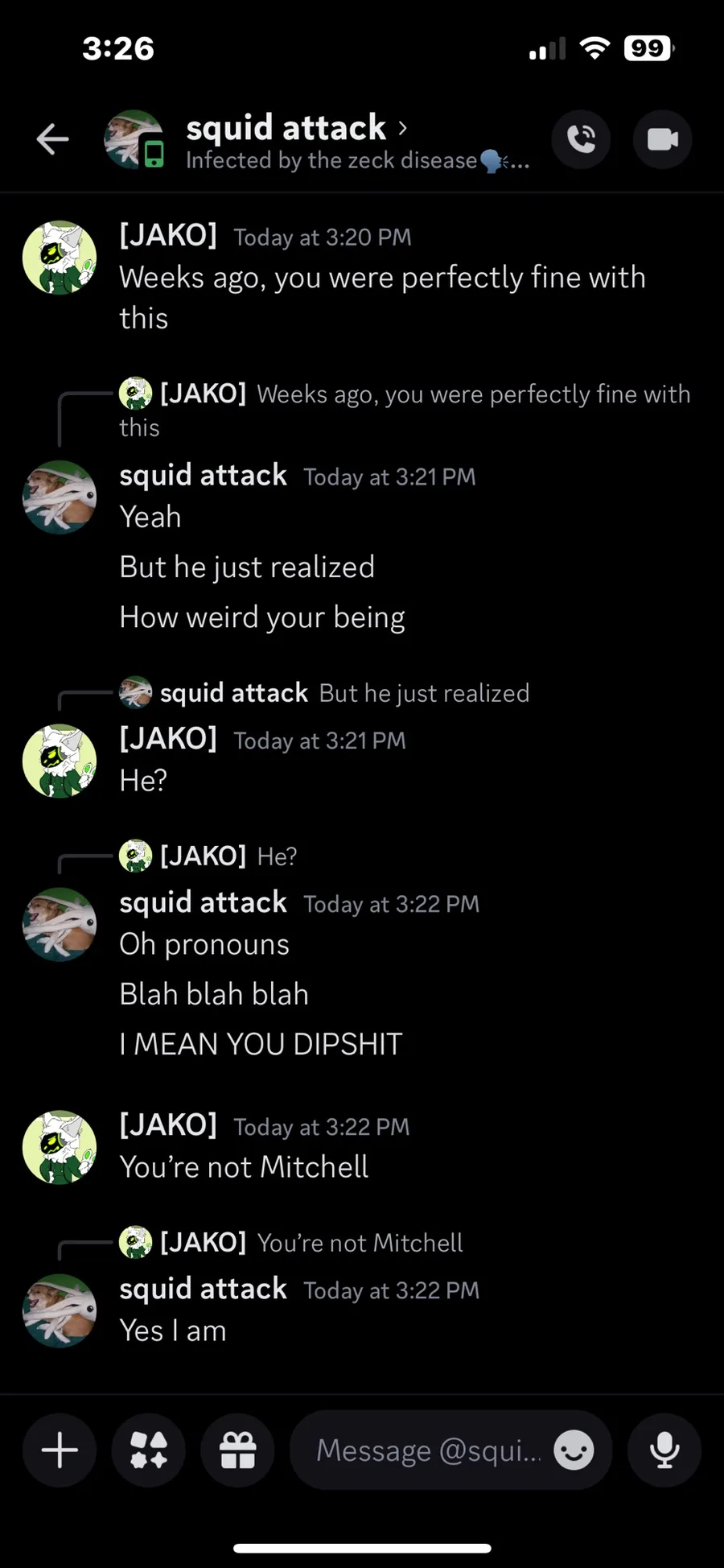The height and width of the screenshot is (1568, 724).
Task: Start a voice call with squid attack
Action: (x=581, y=139)
